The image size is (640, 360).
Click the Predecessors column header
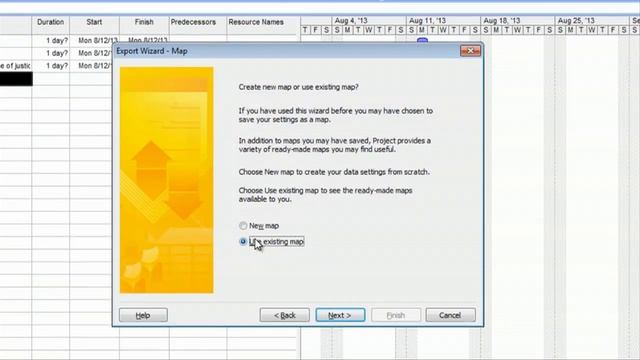(x=193, y=22)
